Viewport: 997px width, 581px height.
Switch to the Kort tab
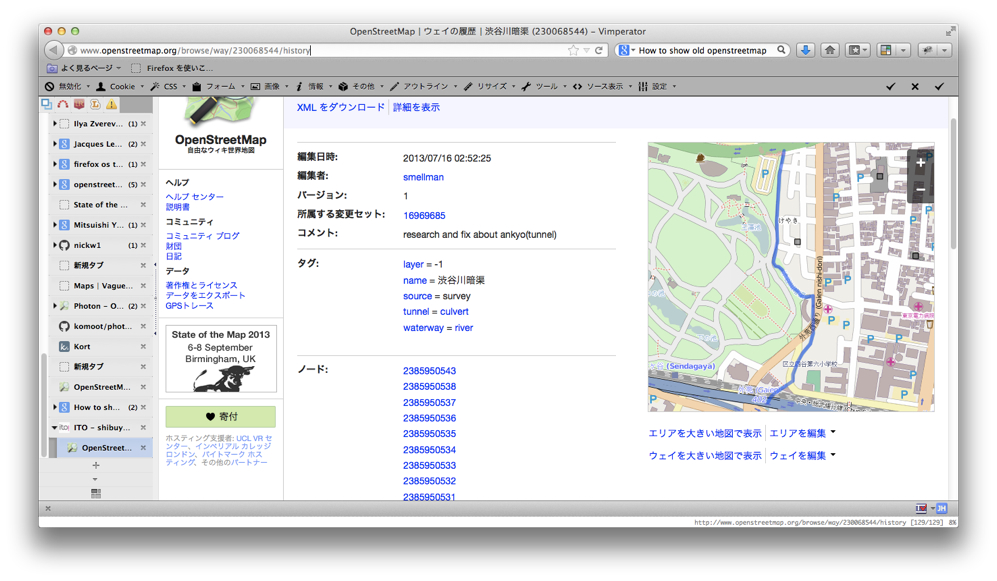point(100,346)
